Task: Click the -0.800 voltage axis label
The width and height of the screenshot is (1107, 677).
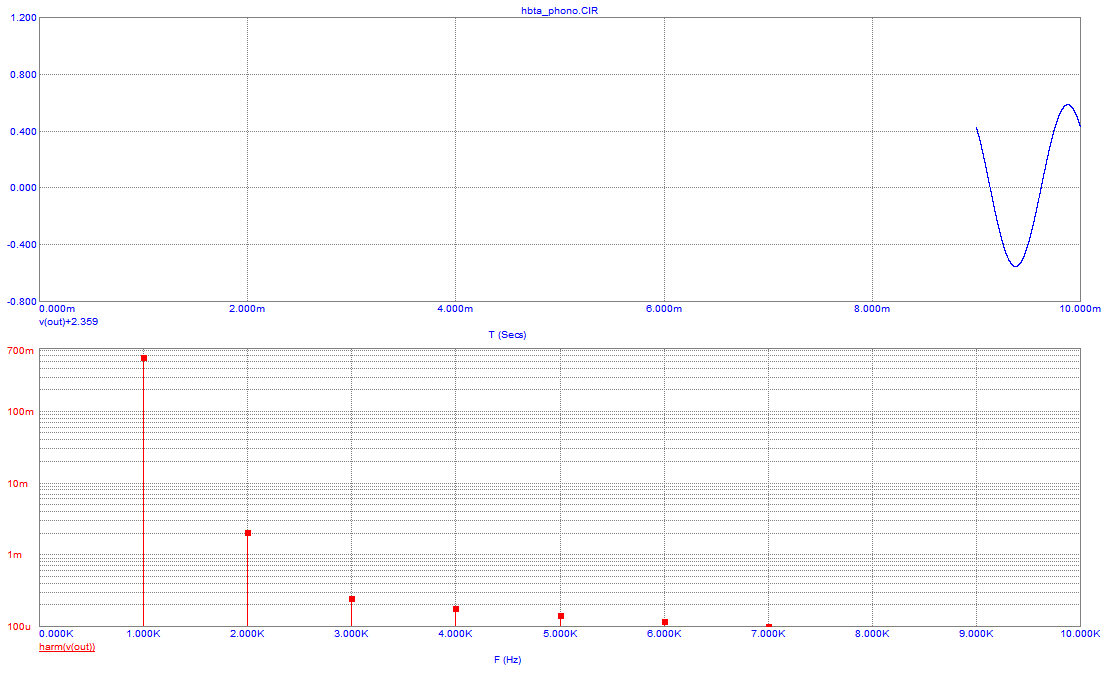Action: coord(22,301)
